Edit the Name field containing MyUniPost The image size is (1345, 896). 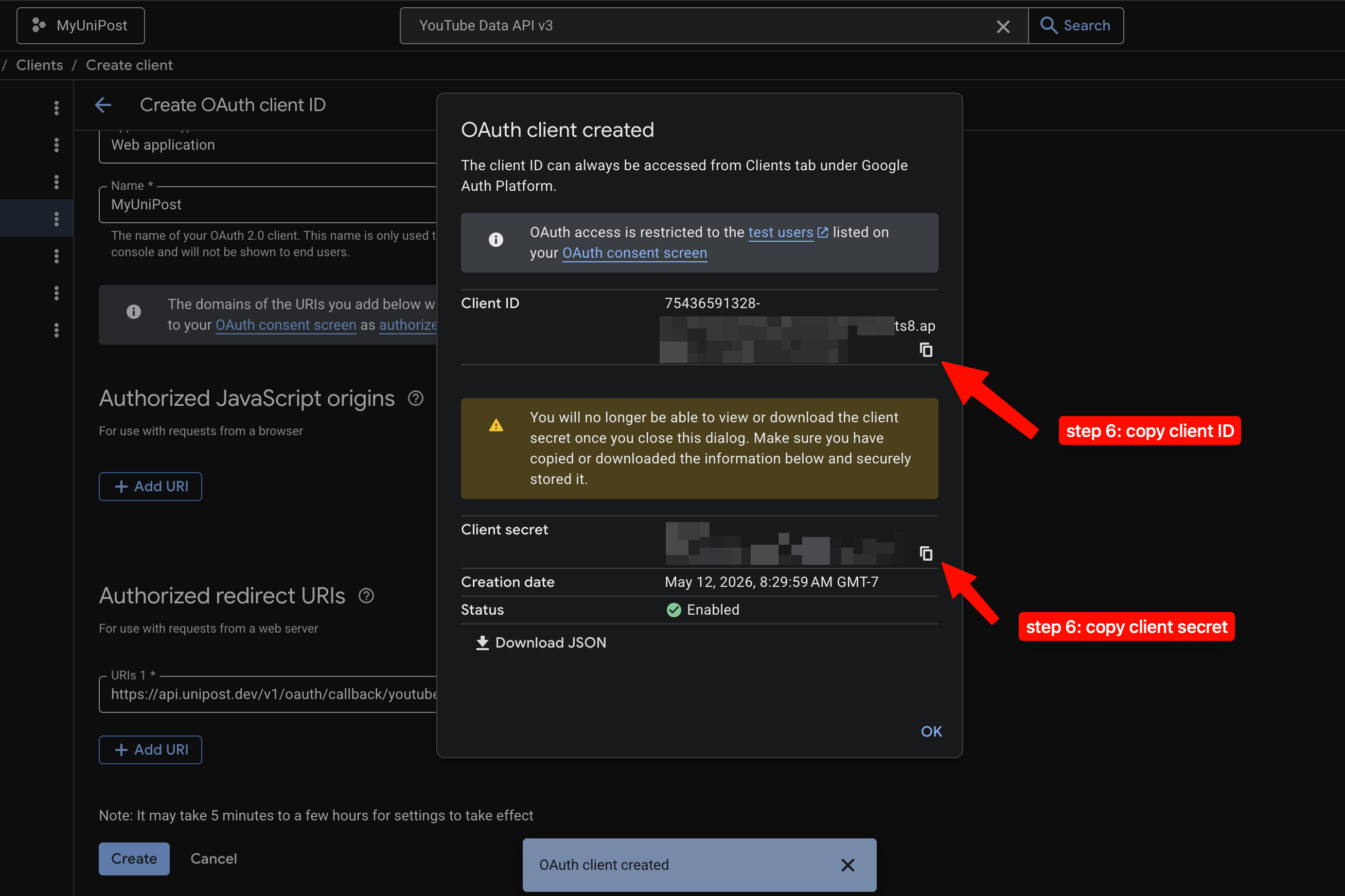268,205
